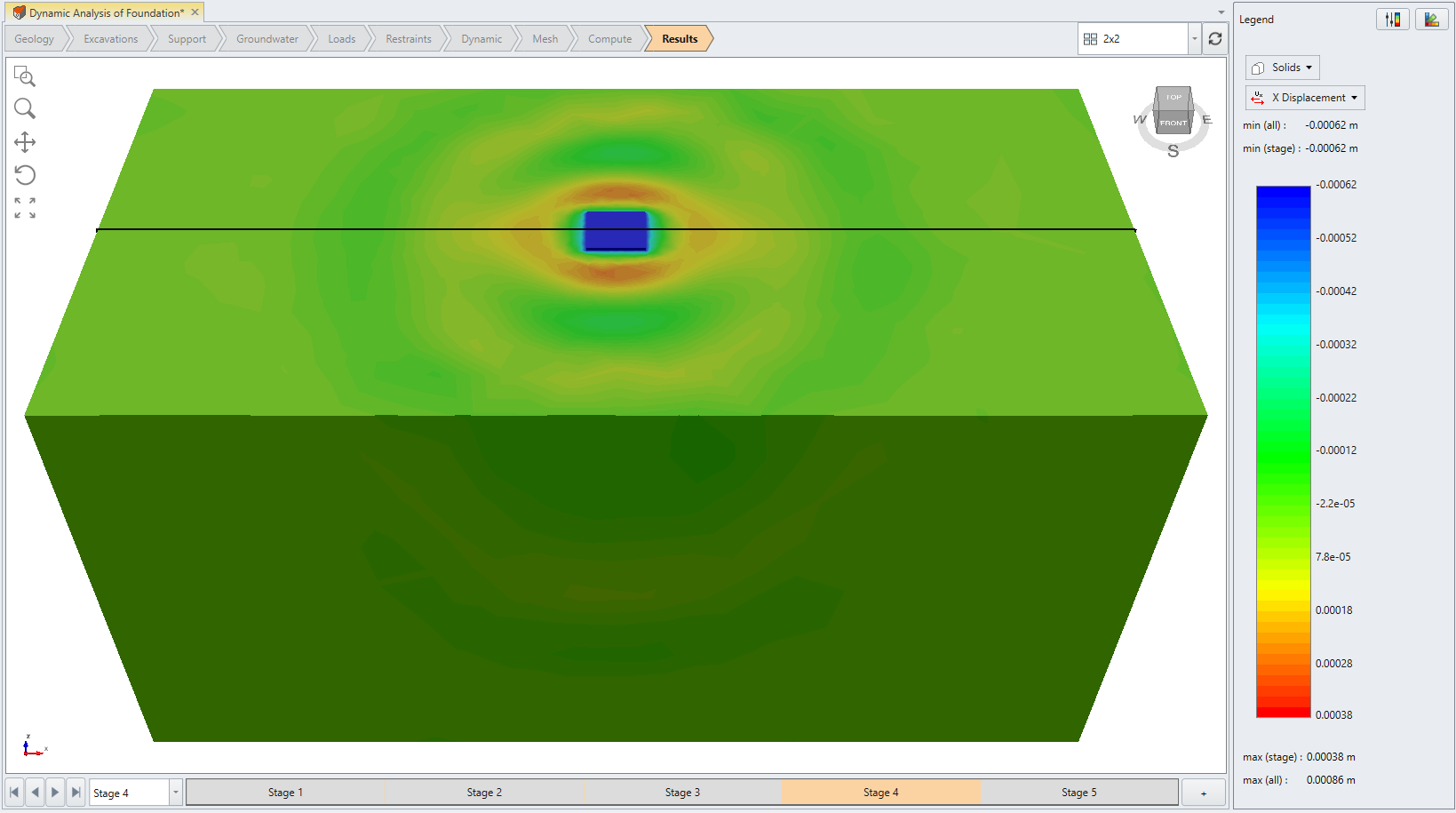The width and height of the screenshot is (1456, 813).
Task: Click the E compass direction marker
Action: (1207, 119)
